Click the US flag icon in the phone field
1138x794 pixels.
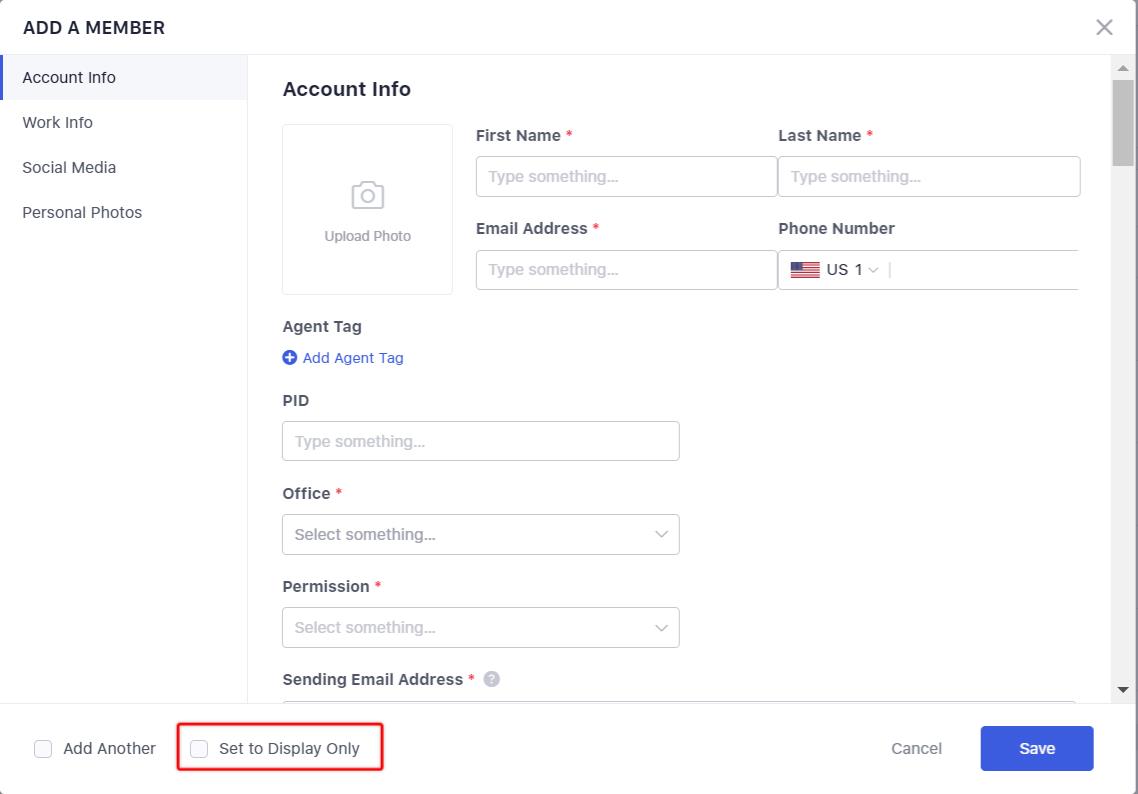pos(804,269)
